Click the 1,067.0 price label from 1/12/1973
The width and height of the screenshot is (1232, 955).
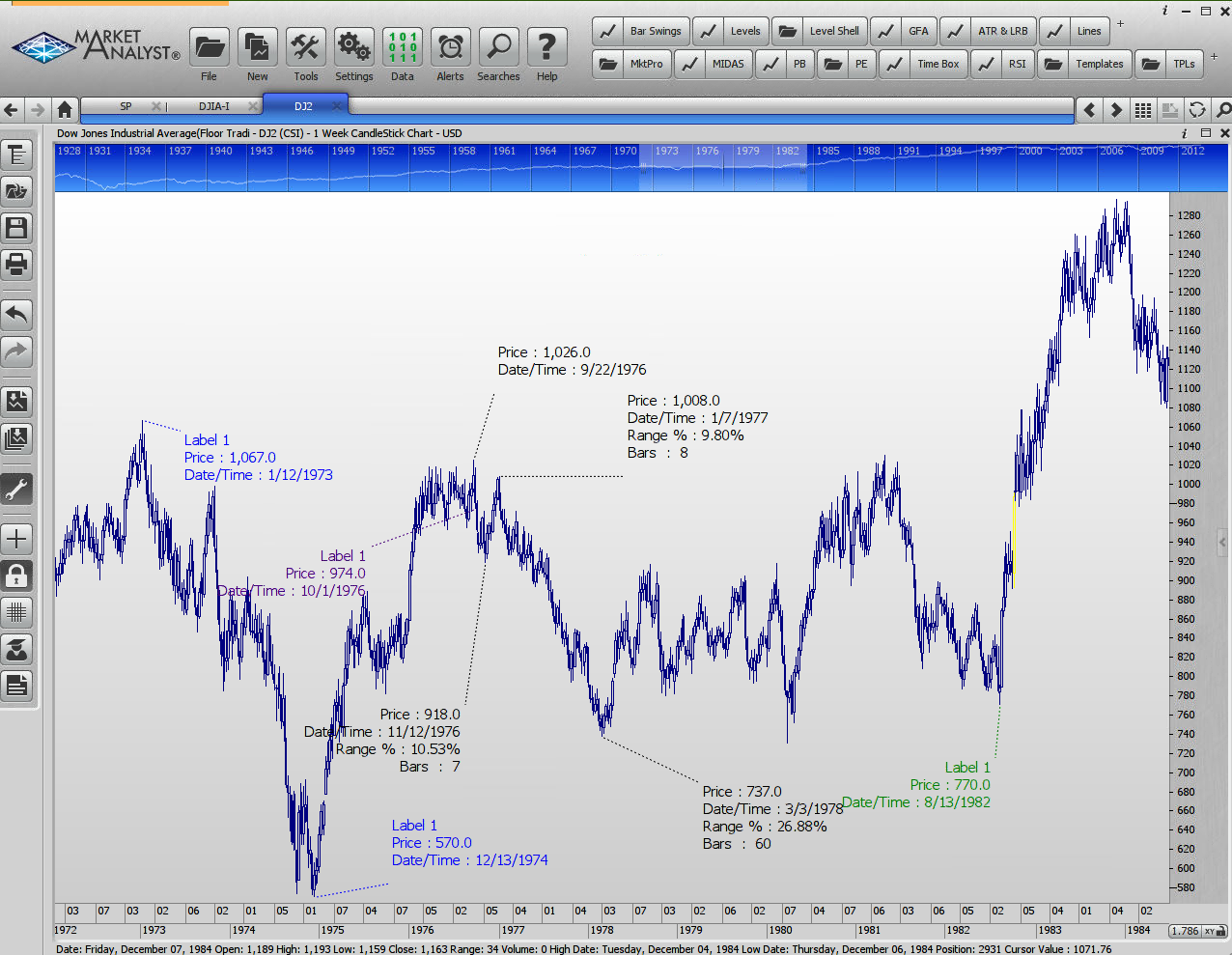230,458
